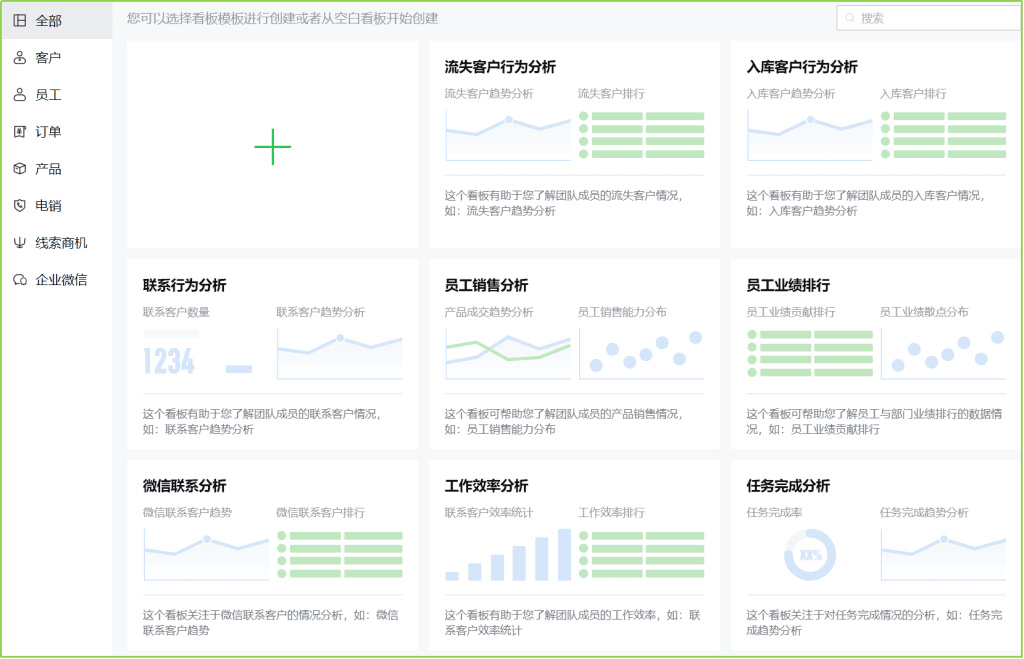The width and height of the screenshot is (1024, 659).
Task: Select the 员工销售分析 template title
Action: [486, 286]
